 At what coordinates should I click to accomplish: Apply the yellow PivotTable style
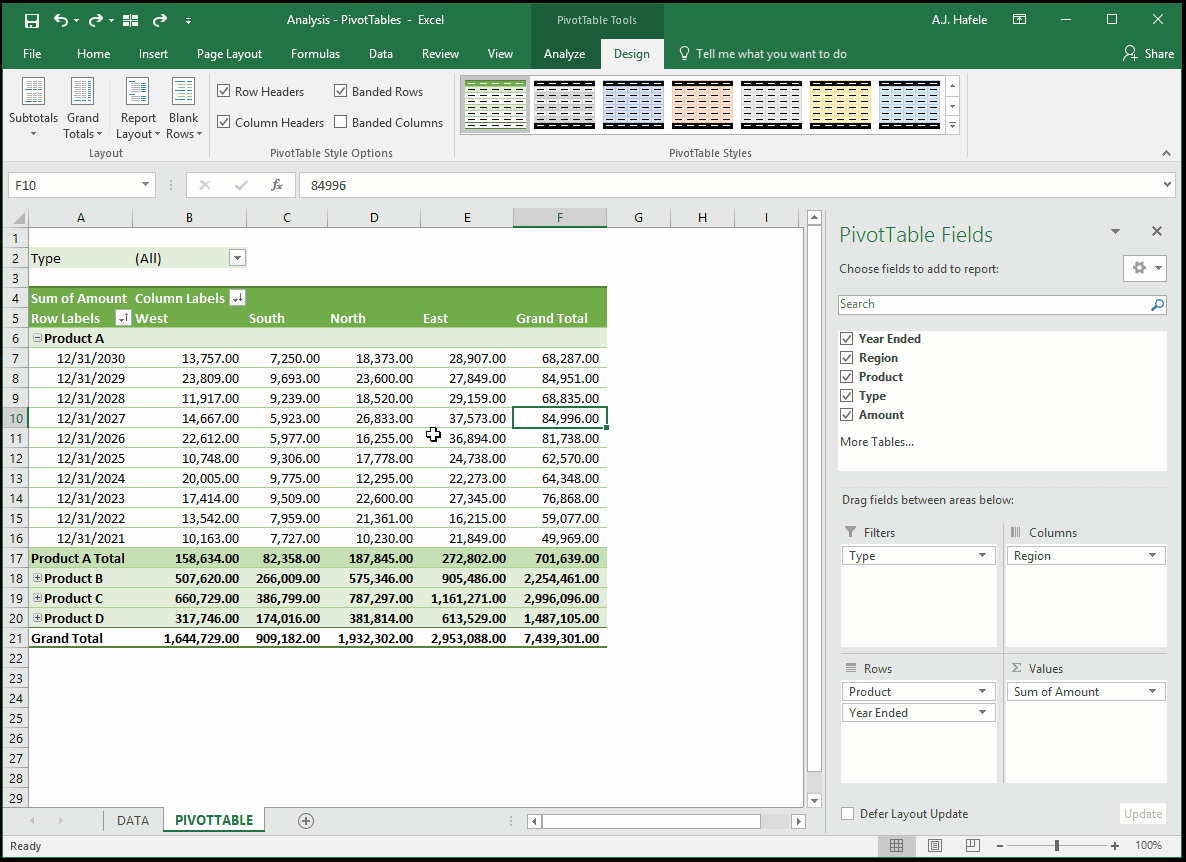point(840,104)
